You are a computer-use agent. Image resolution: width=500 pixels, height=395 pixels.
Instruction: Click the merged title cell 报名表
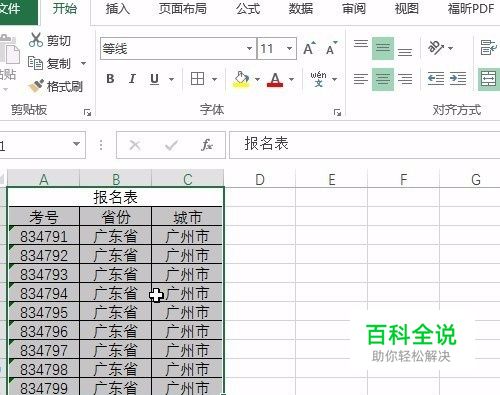[115, 197]
